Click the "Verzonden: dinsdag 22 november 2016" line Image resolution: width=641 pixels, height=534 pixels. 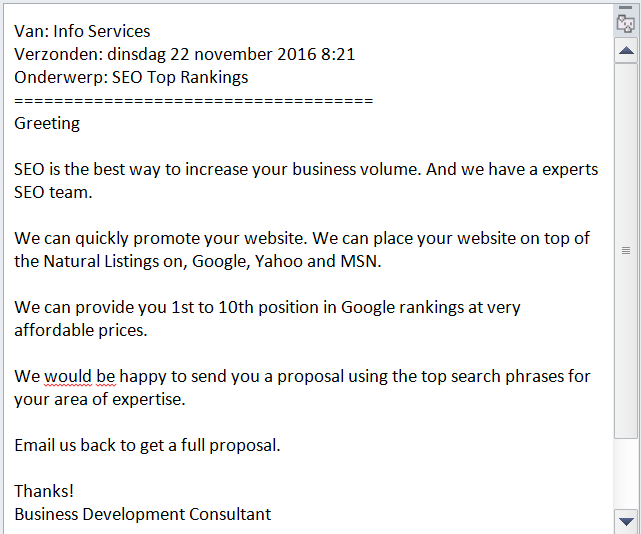click(184, 54)
